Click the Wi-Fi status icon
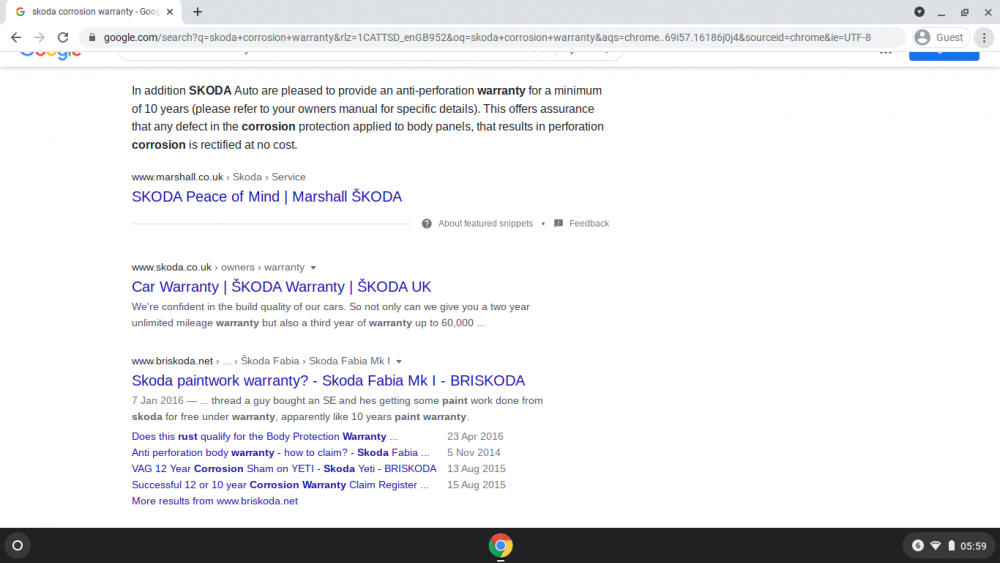Screen dimensions: 1000x563 [x=936, y=546]
